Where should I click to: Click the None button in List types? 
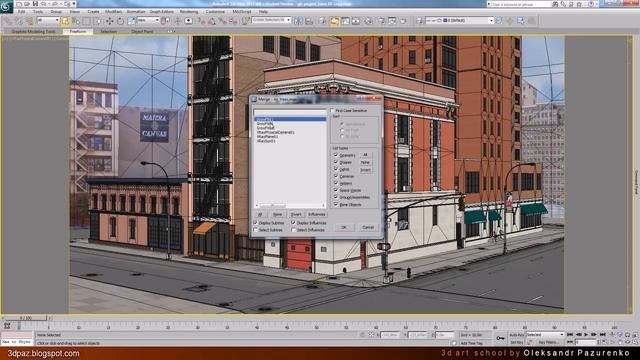[x=365, y=162]
